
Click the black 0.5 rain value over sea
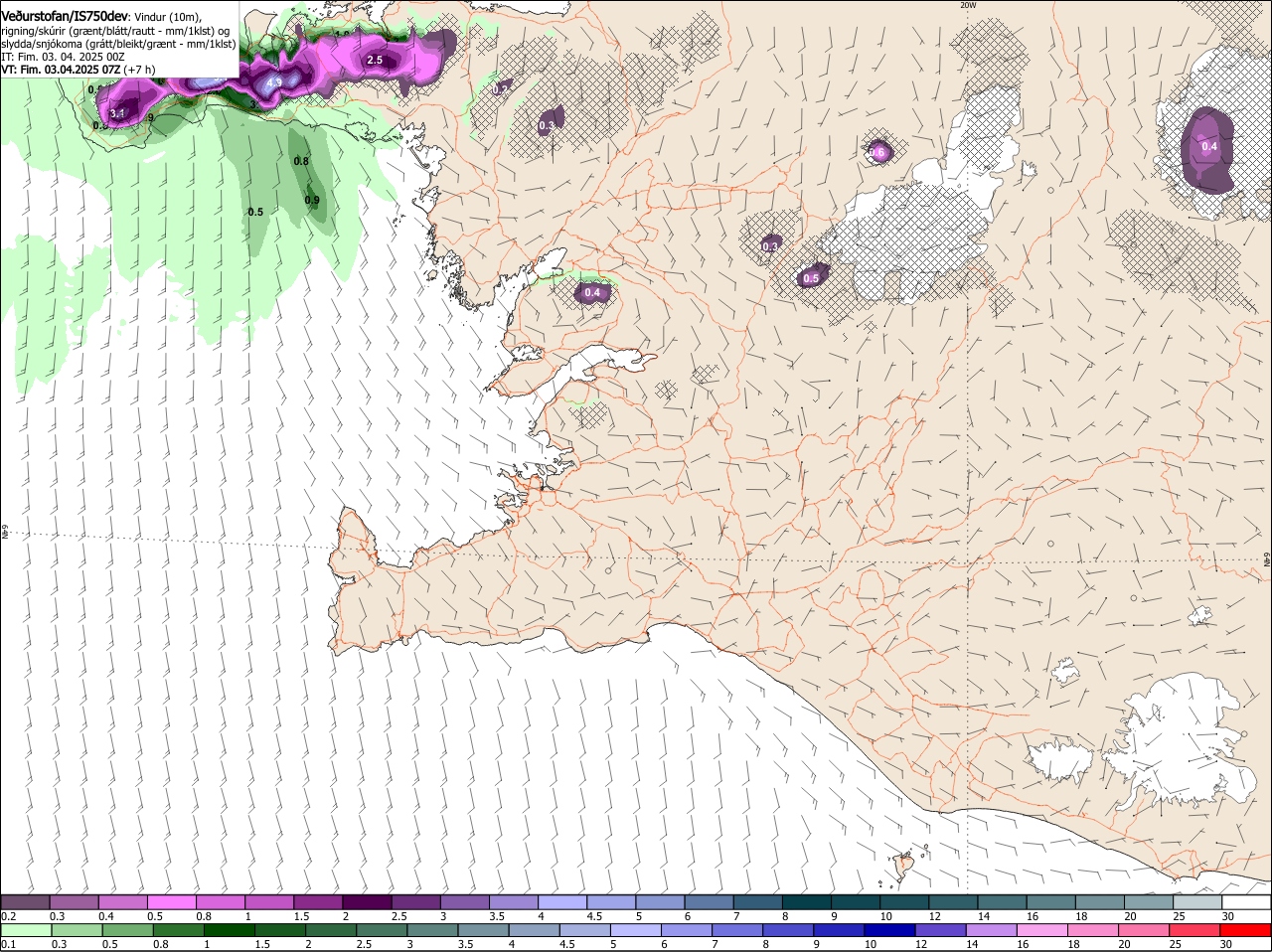coord(255,212)
